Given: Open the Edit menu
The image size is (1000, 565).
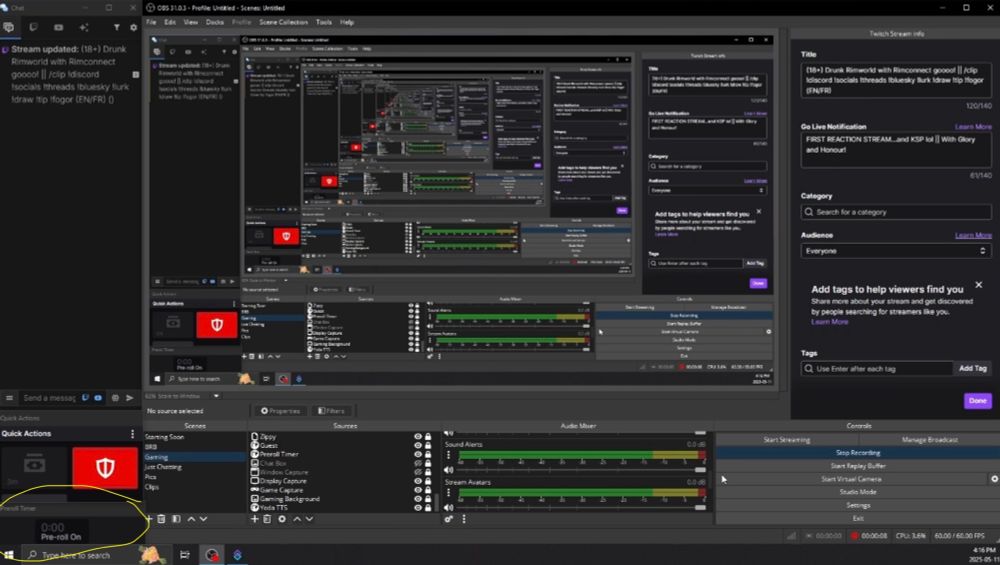Looking at the screenshot, I should pyautogui.click(x=170, y=22).
